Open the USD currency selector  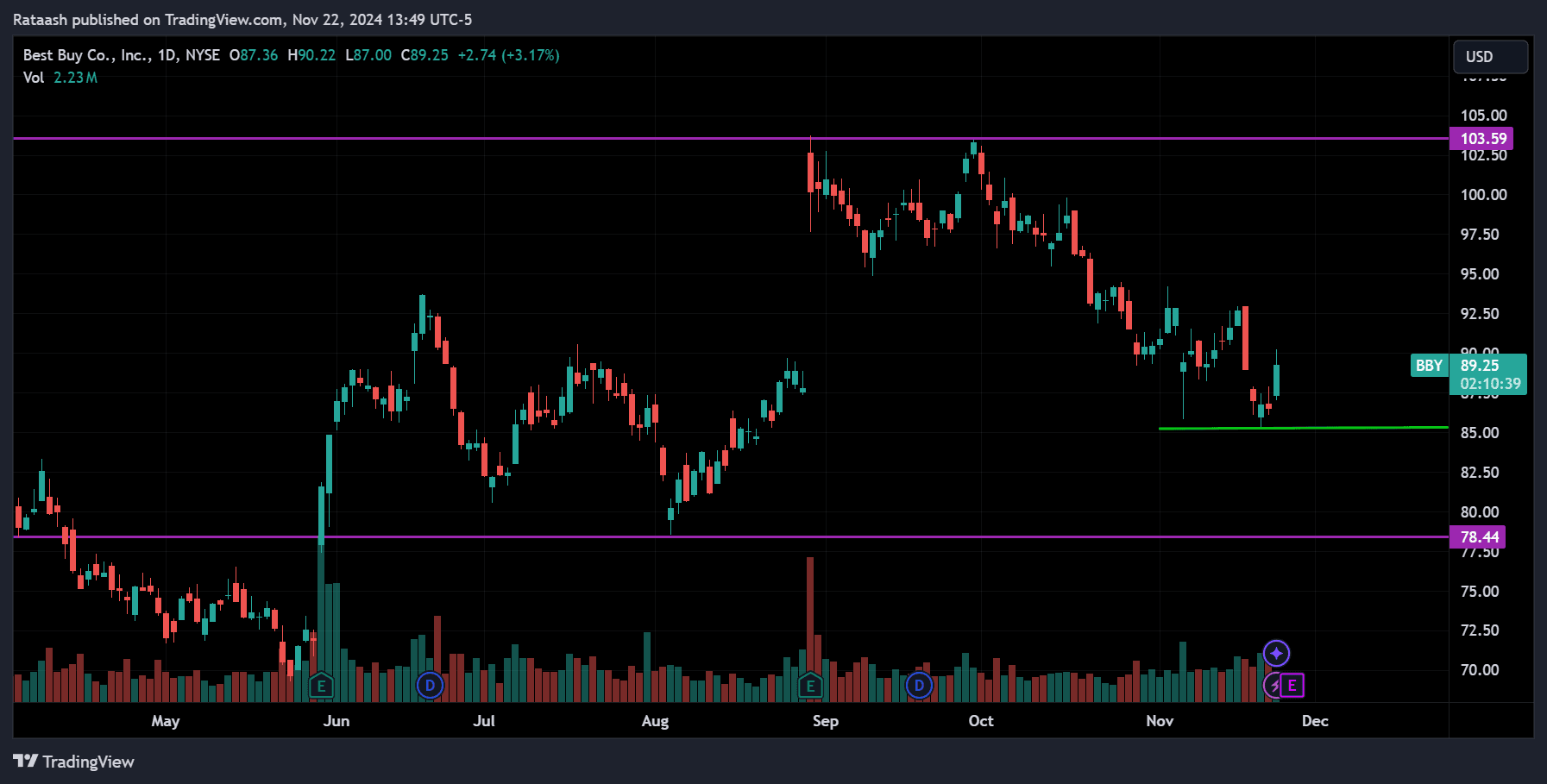pyautogui.click(x=1490, y=57)
